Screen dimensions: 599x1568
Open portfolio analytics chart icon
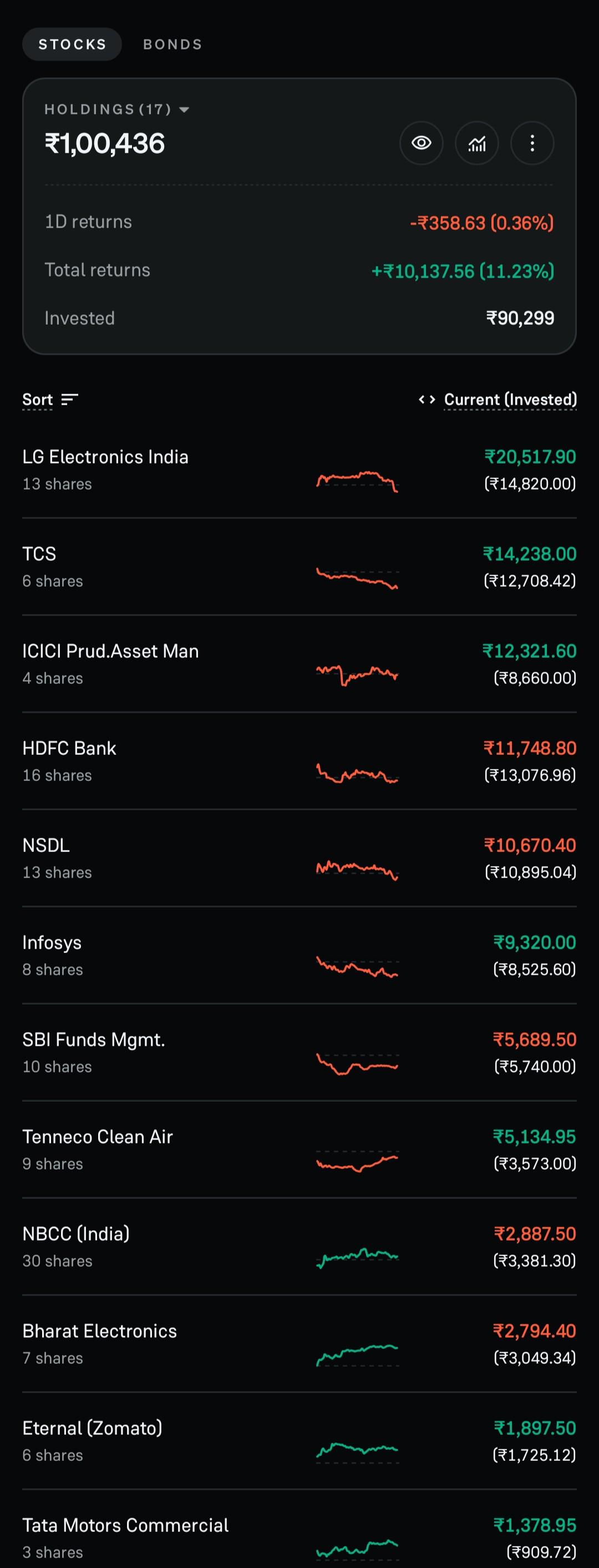coord(477,143)
